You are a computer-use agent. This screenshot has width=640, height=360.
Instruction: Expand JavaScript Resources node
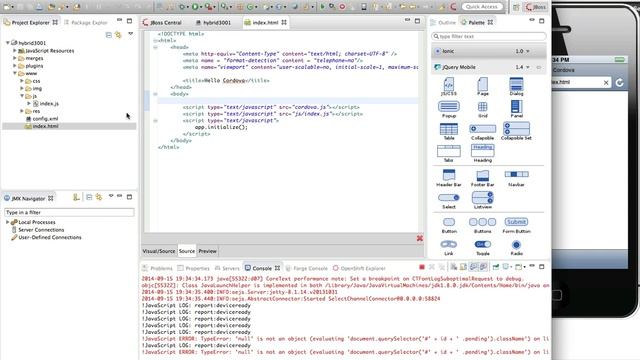point(15,51)
